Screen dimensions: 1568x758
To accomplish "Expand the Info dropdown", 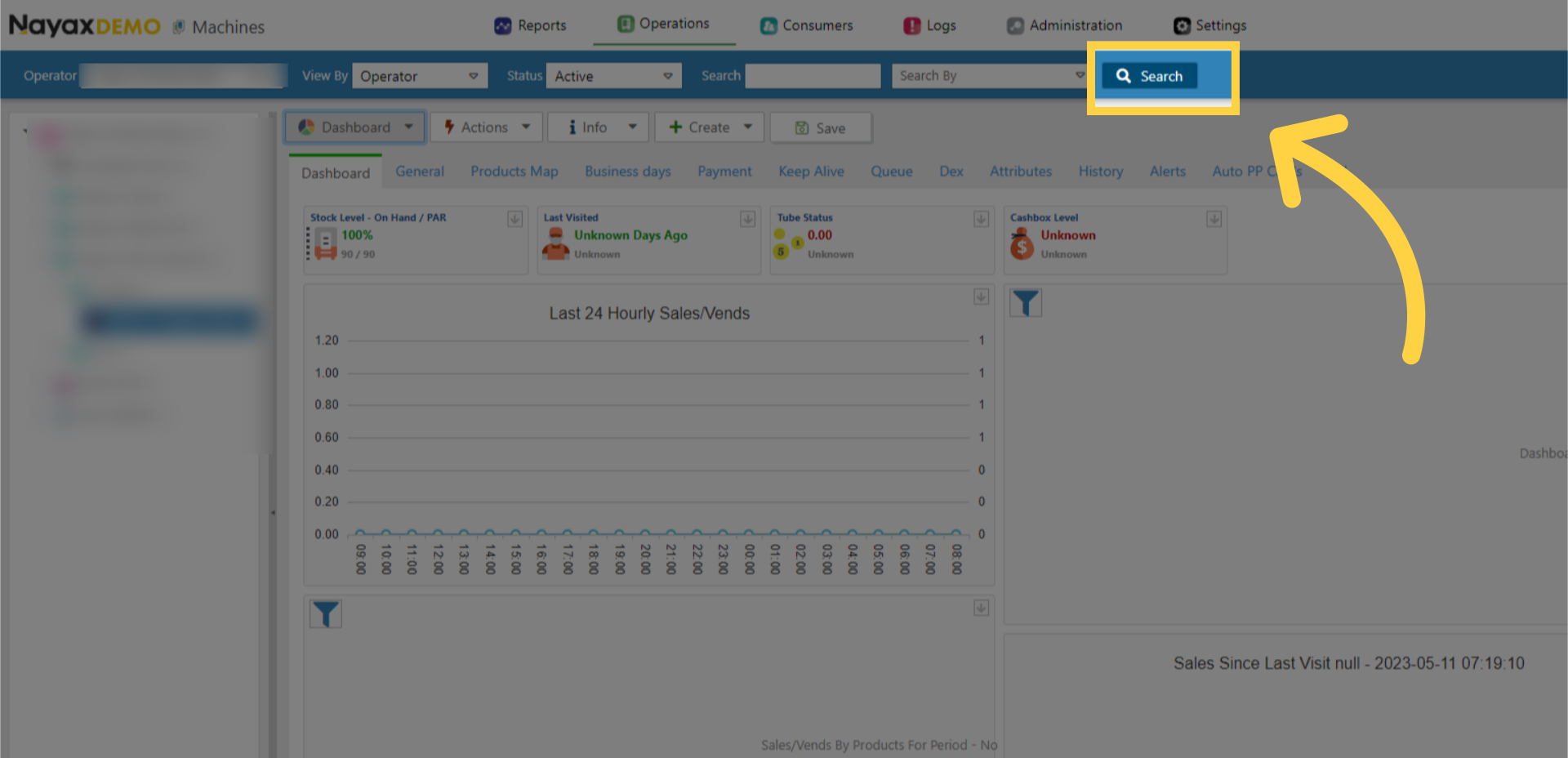I will 598,127.
